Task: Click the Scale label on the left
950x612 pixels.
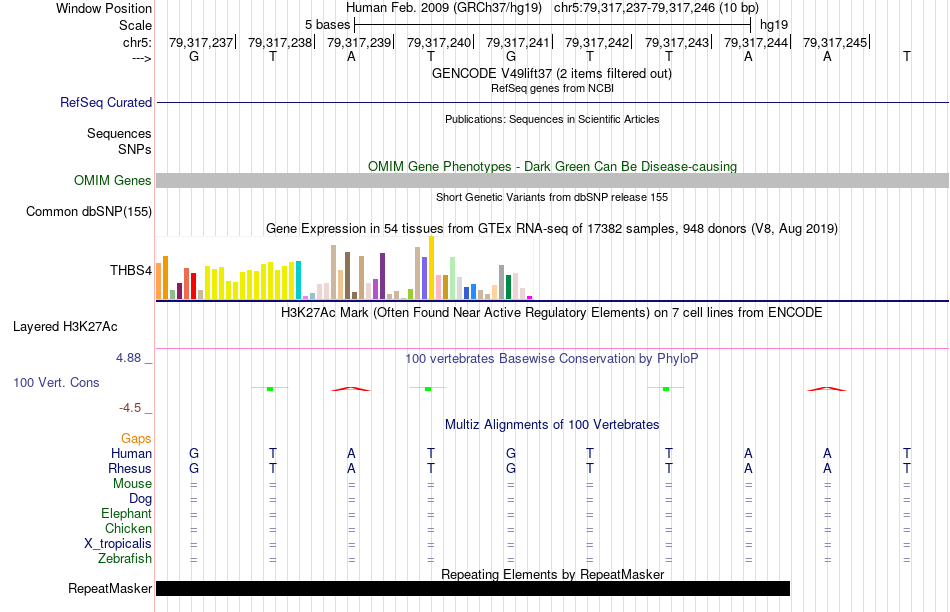Action: coord(135,25)
